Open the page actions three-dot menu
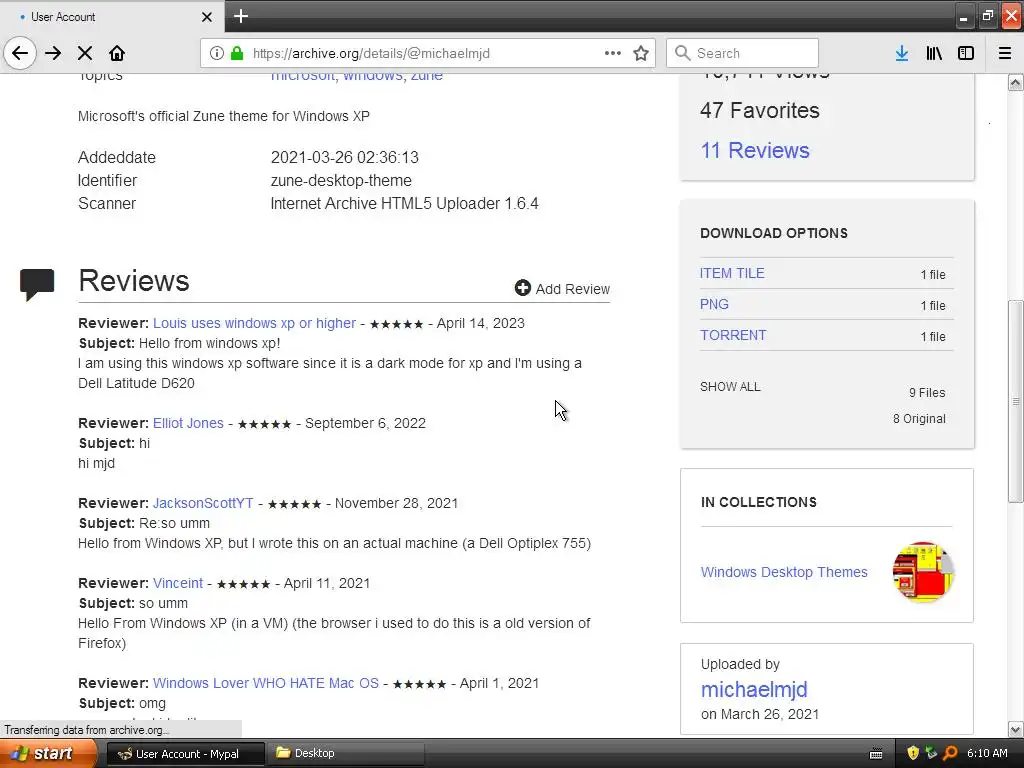Screen dimensions: 1024x768 coord(613,53)
